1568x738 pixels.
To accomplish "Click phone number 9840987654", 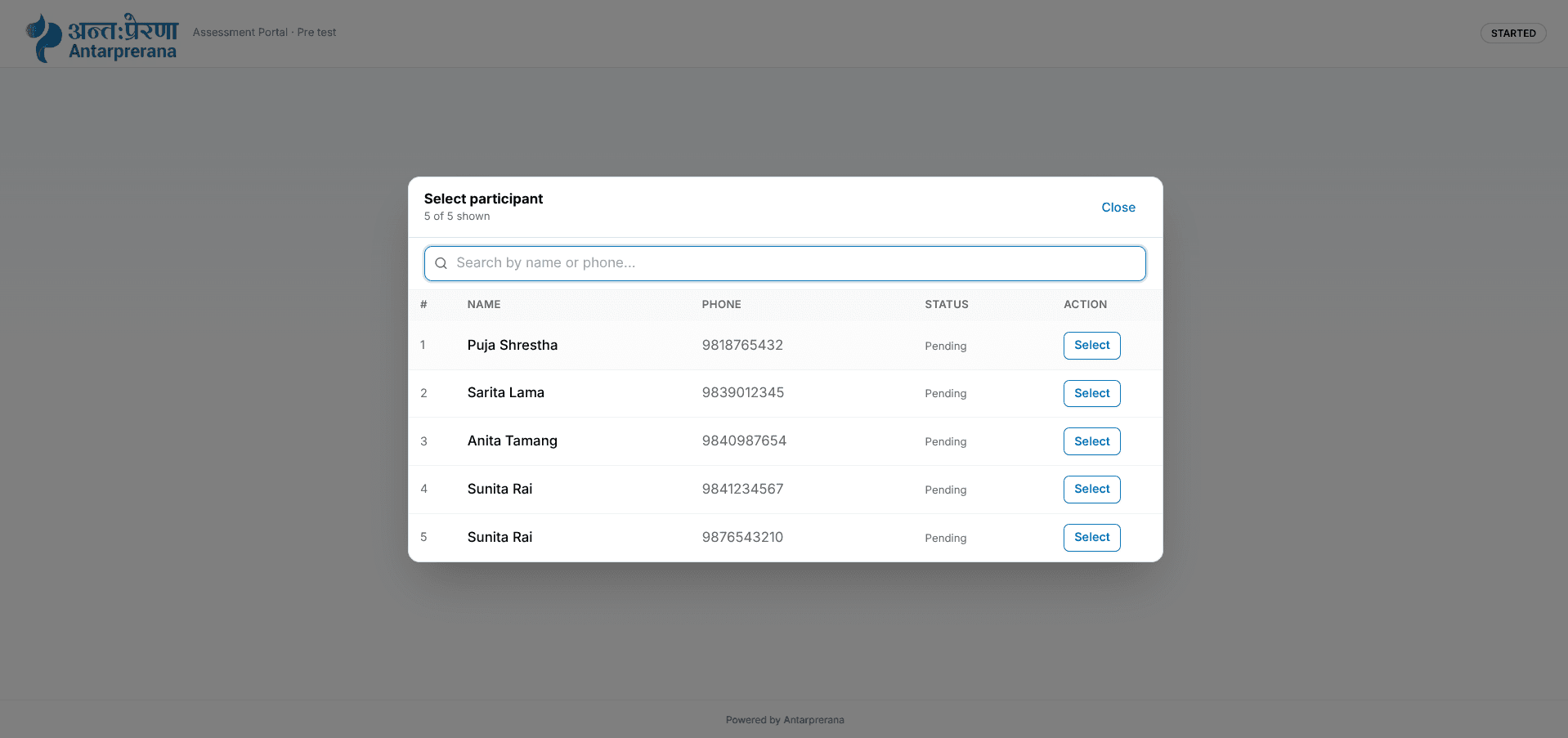I will [x=744, y=441].
